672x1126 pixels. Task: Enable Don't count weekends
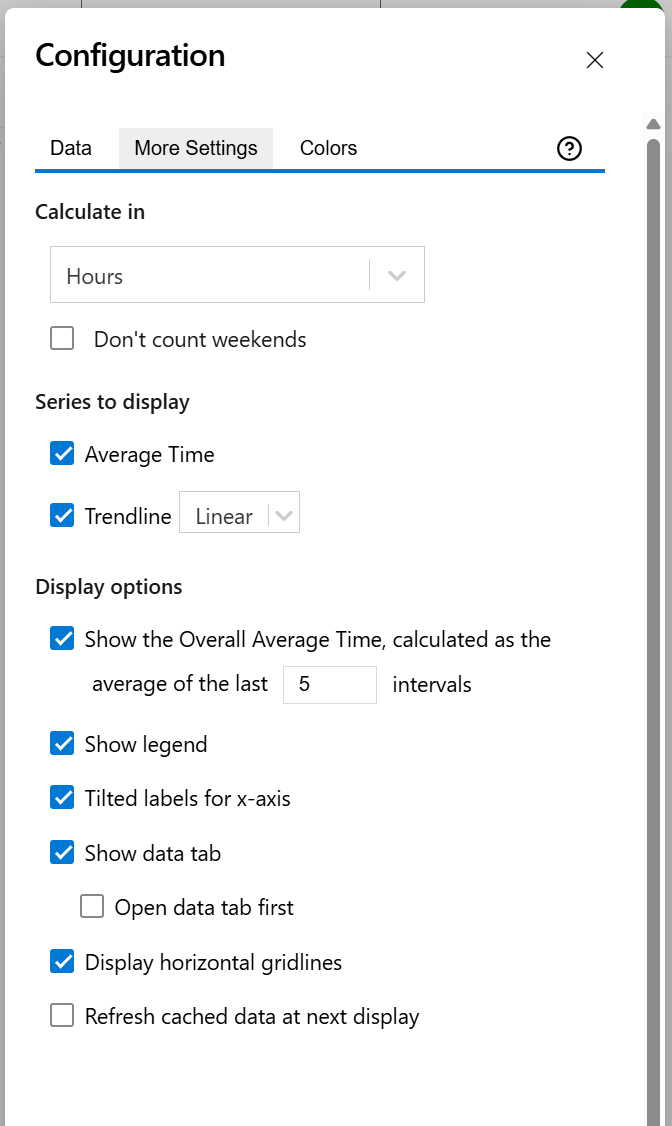click(62, 338)
